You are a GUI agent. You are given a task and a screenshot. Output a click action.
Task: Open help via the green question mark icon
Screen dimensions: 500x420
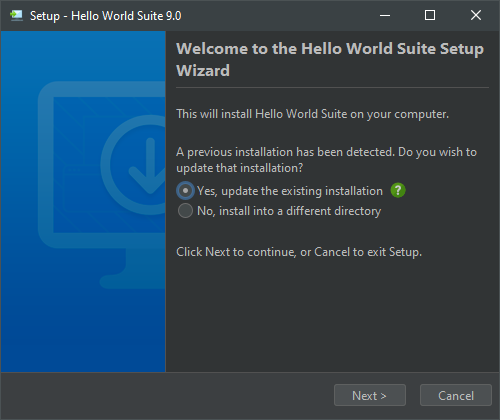[x=398, y=191]
